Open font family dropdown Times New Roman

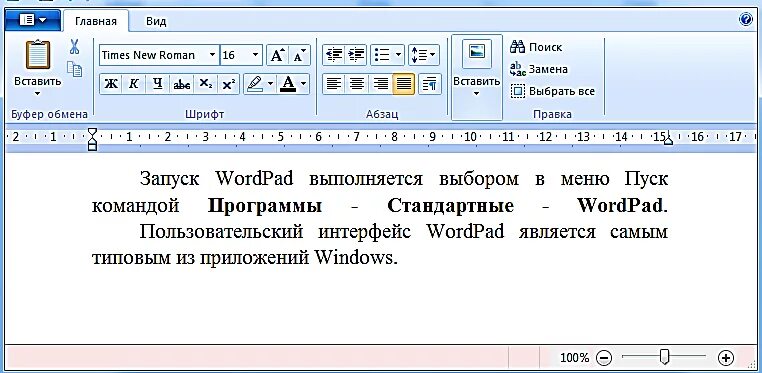coord(212,55)
